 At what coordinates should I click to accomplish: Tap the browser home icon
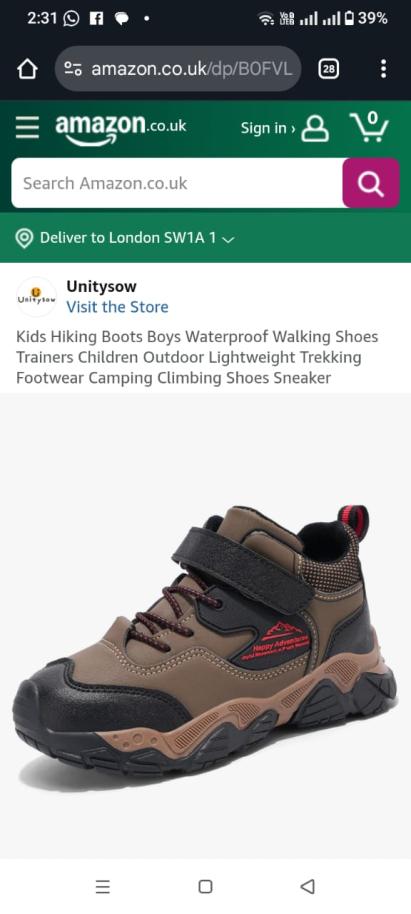click(x=27, y=69)
